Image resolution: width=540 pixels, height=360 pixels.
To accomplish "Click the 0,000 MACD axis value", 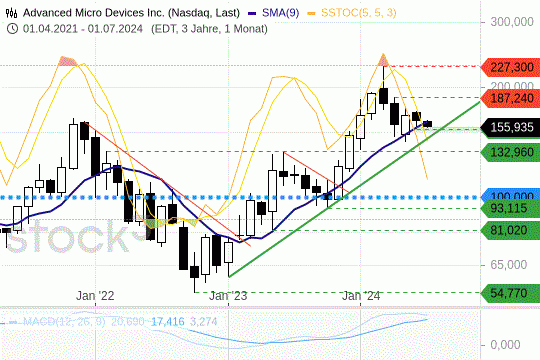I will (505, 345).
